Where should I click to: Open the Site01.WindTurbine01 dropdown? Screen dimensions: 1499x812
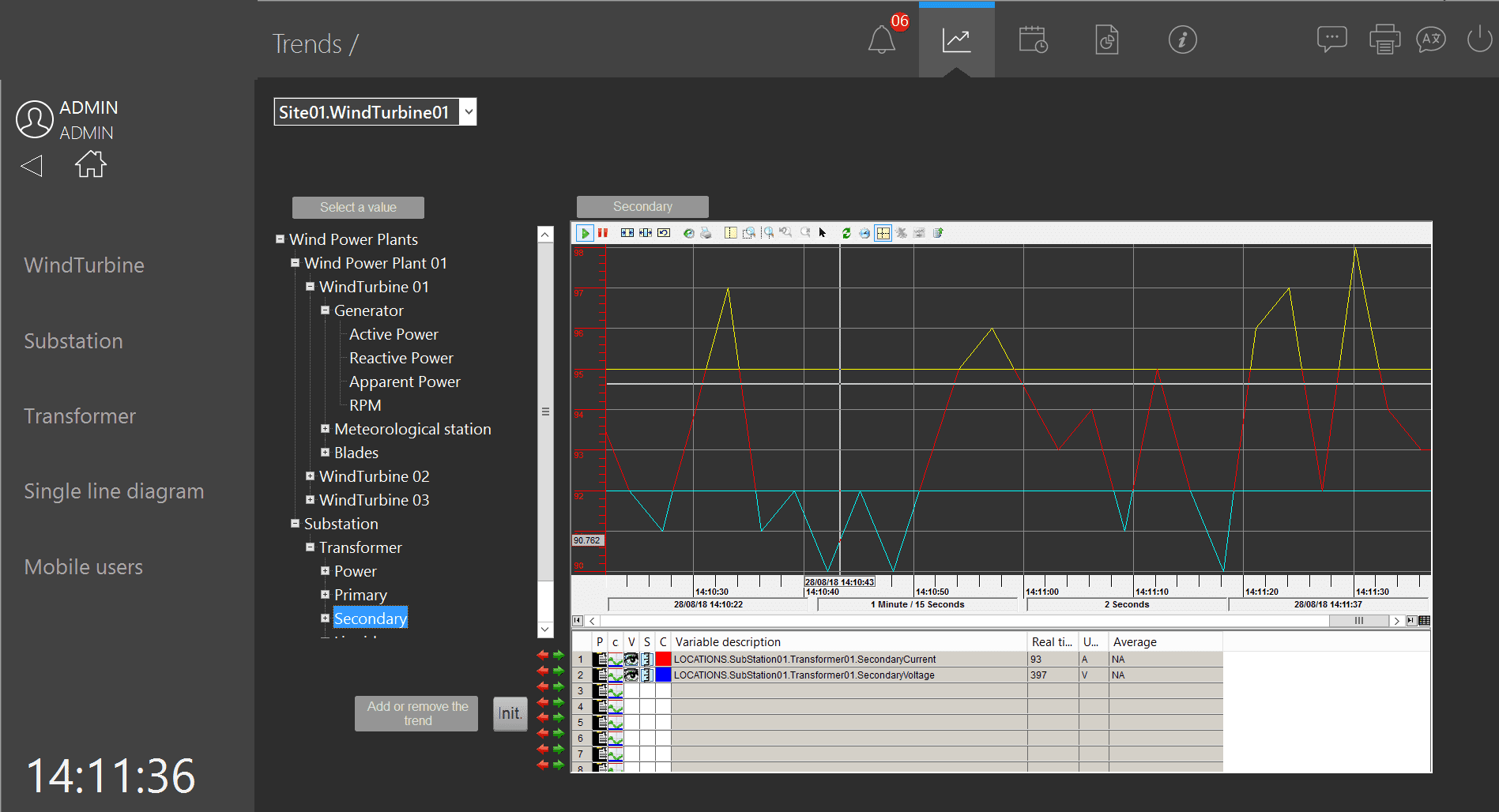point(469,112)
